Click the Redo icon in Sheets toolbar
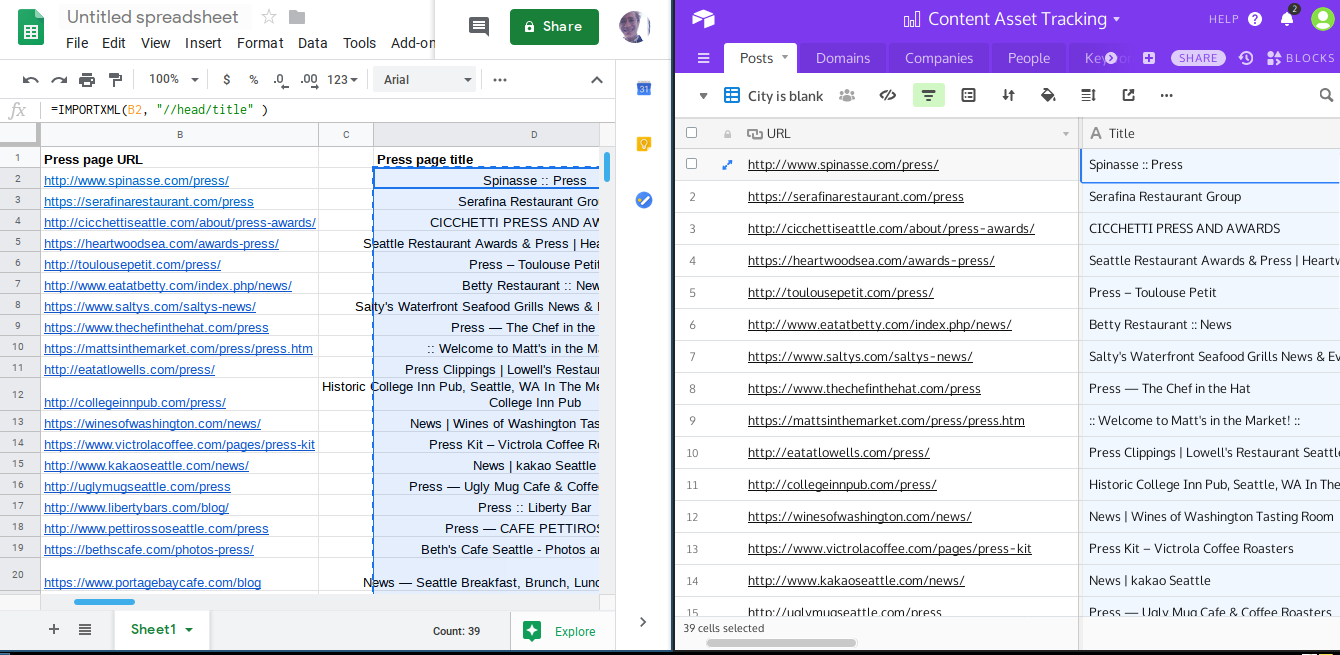The height and width of the screenshot is (655, 1340). [x=59, y=80]
